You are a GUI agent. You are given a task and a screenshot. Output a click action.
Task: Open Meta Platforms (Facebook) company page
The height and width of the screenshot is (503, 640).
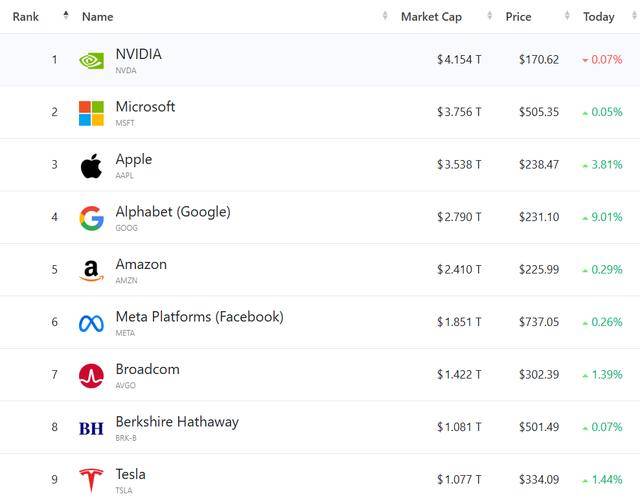click(199, 317)
